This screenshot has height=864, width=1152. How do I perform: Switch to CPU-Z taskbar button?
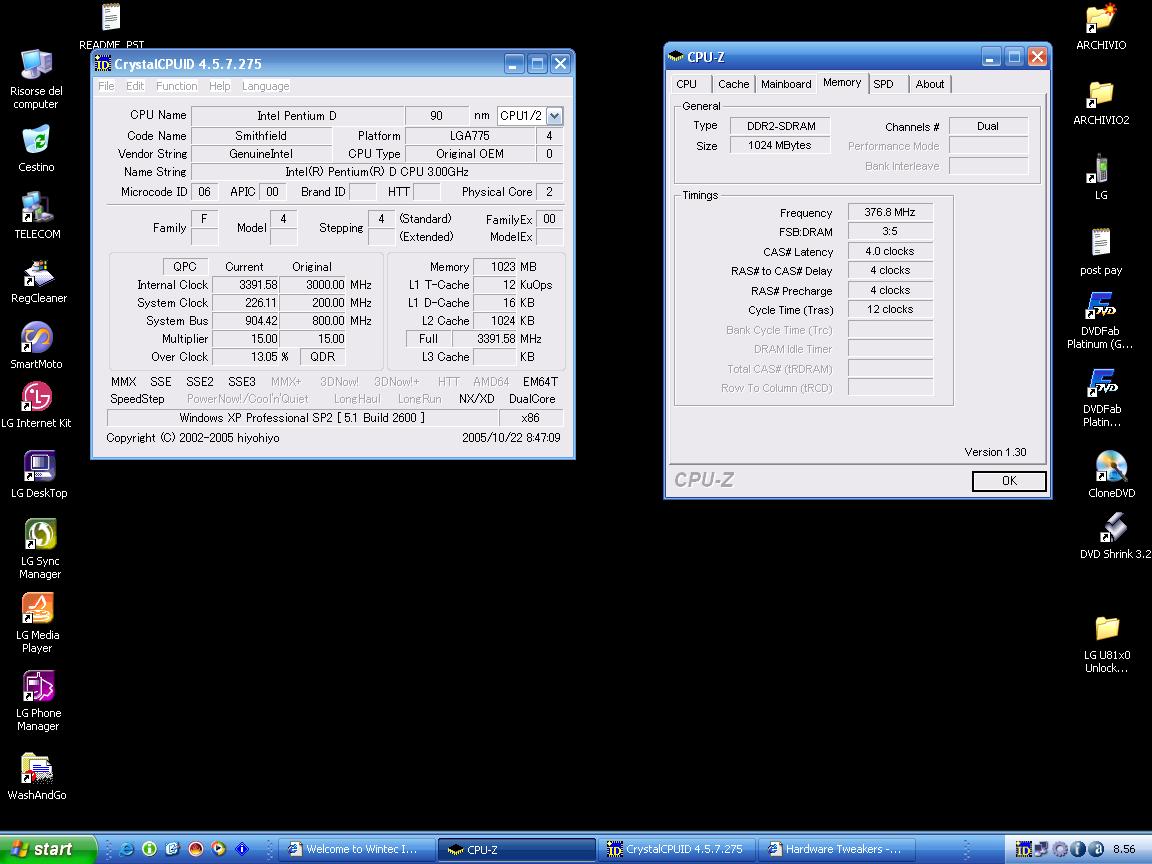coord(517,849)
